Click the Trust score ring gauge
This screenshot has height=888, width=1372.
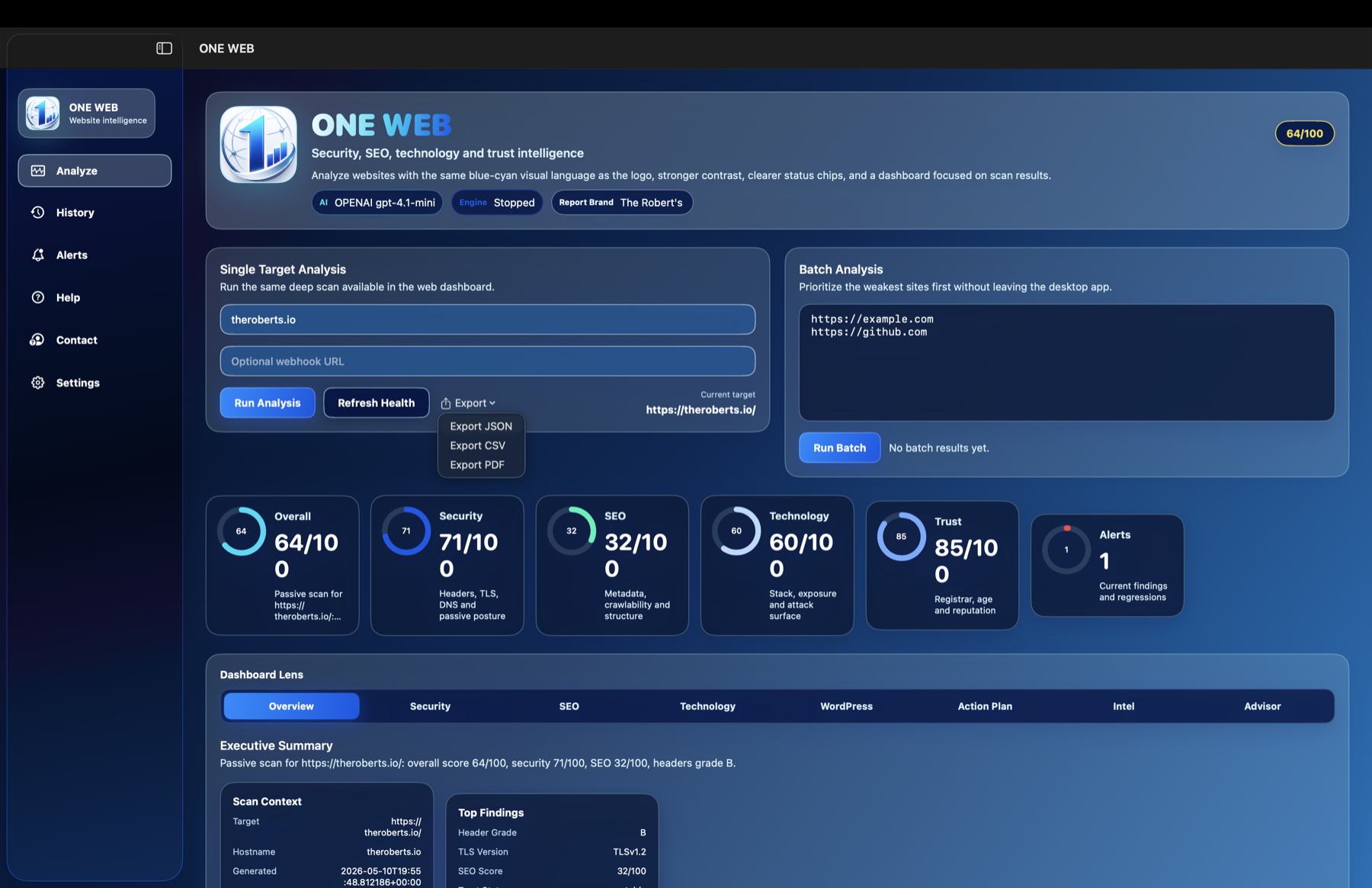click(901, 537)
